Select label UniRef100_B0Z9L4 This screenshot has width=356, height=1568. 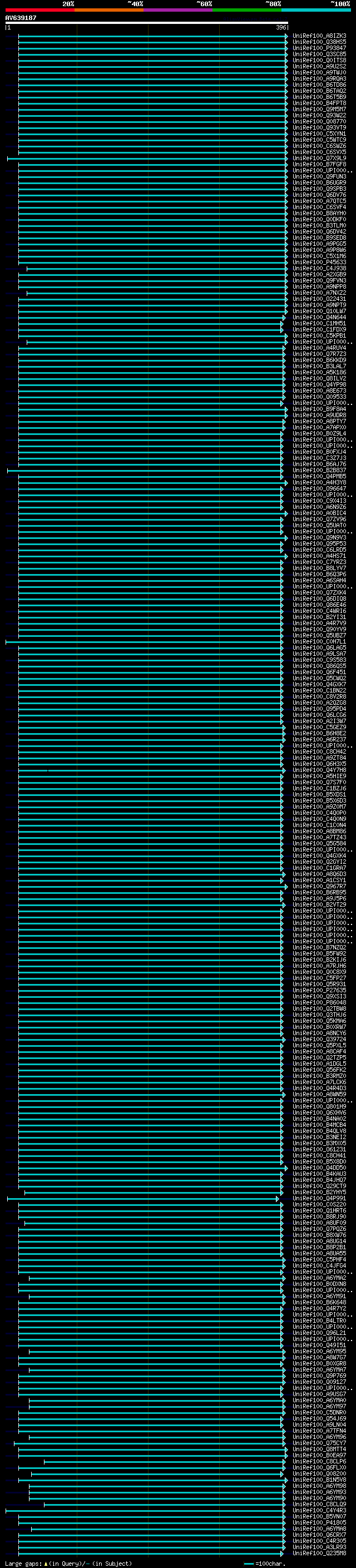click(319, 433)
